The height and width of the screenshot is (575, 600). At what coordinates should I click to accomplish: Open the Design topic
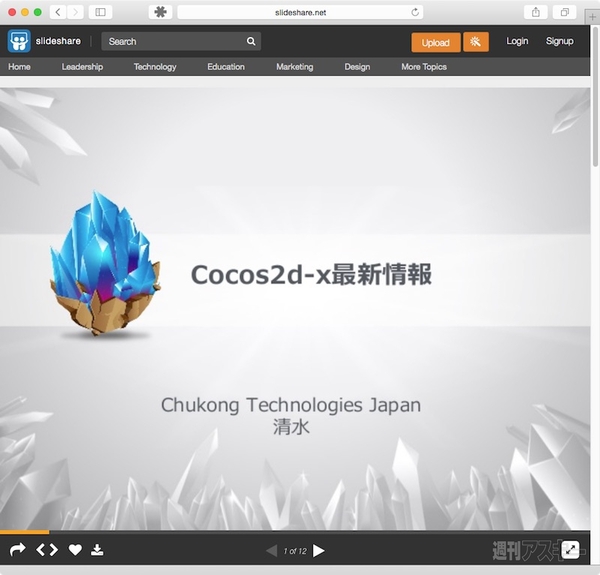coord(357,67)
